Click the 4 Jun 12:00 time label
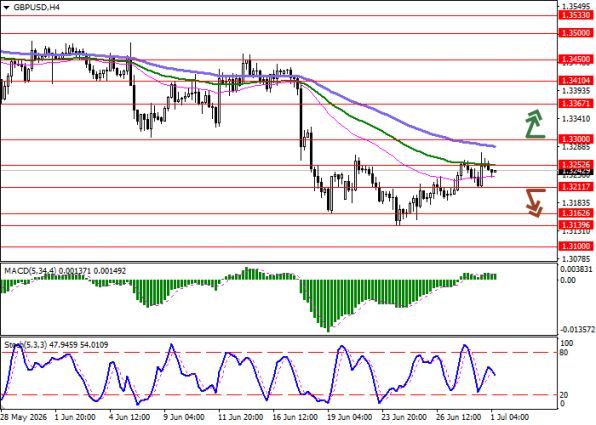The image size is (596, 425). pos(130,417)
